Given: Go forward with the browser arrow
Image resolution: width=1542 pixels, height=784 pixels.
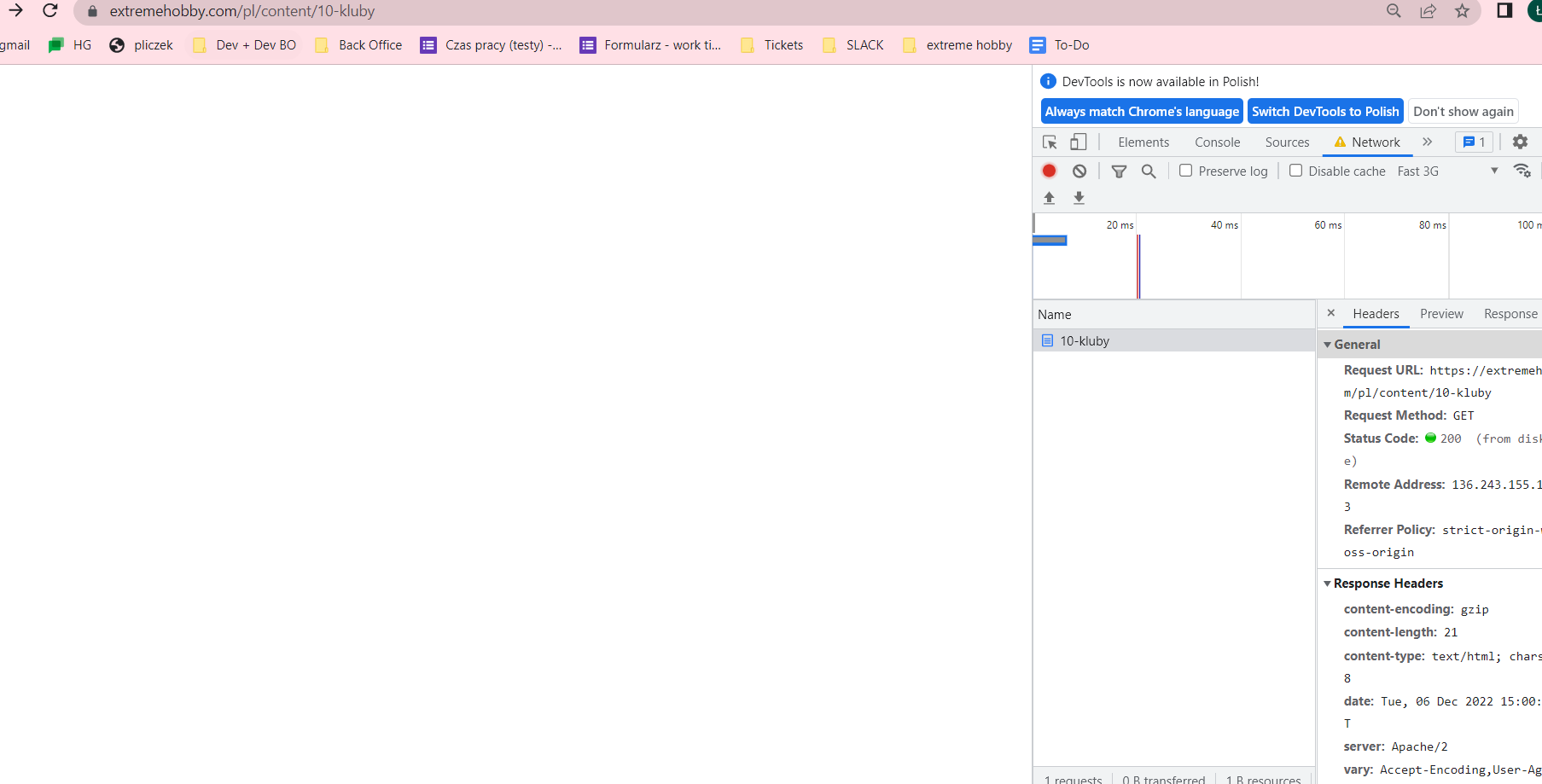Looking at the screenshot, I should (15, 11).
